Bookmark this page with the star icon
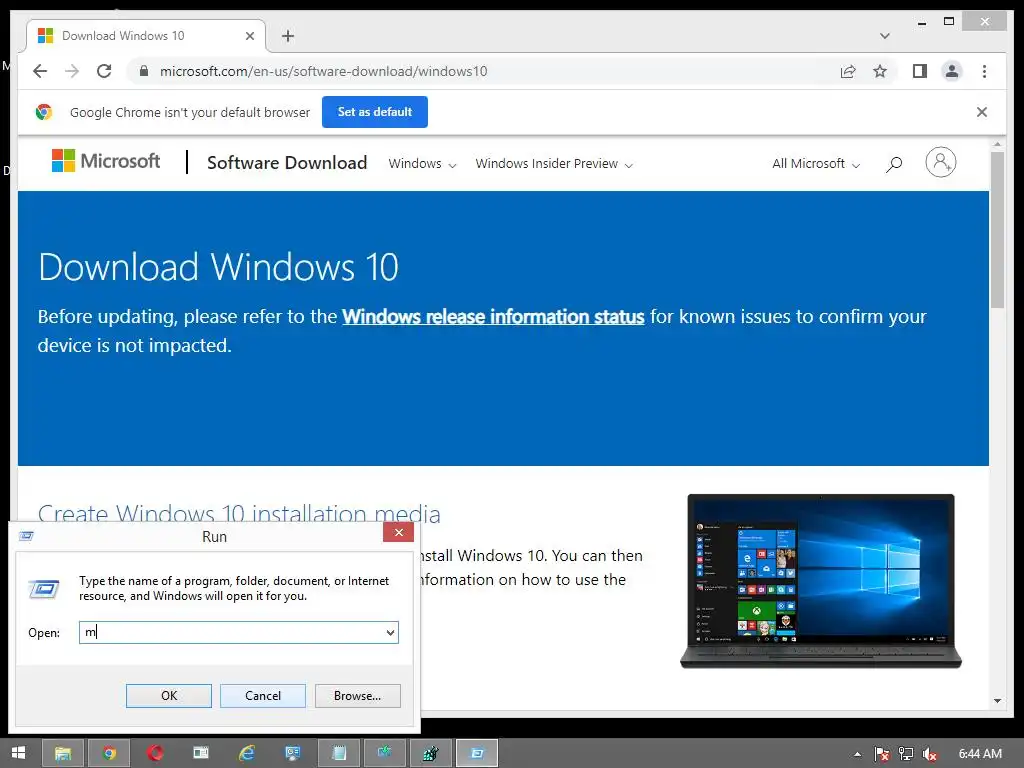Image resolution: width=1024 pixels, height=768 pixels. coord(880,71)
